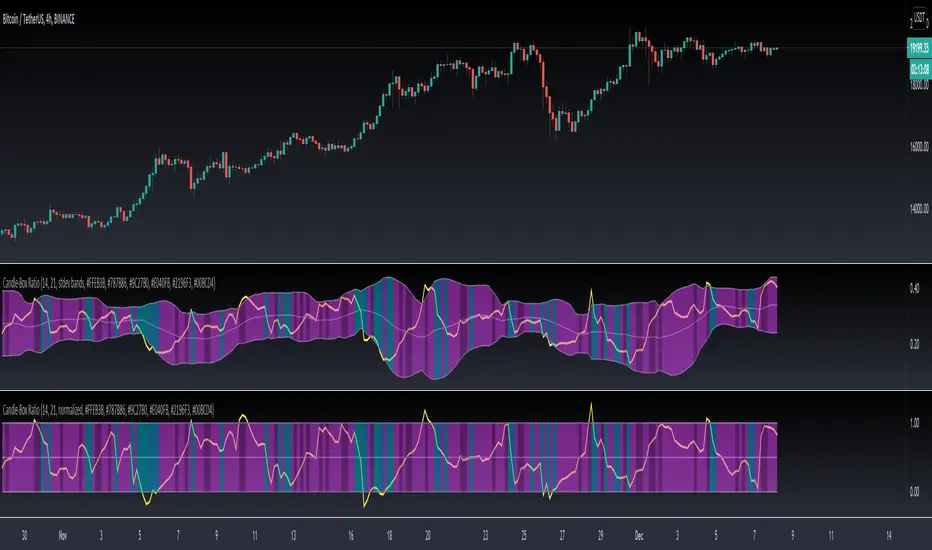Click date 20 on the time axis
The height and width of the screenshot is (550, 932).
pos(428,536)
